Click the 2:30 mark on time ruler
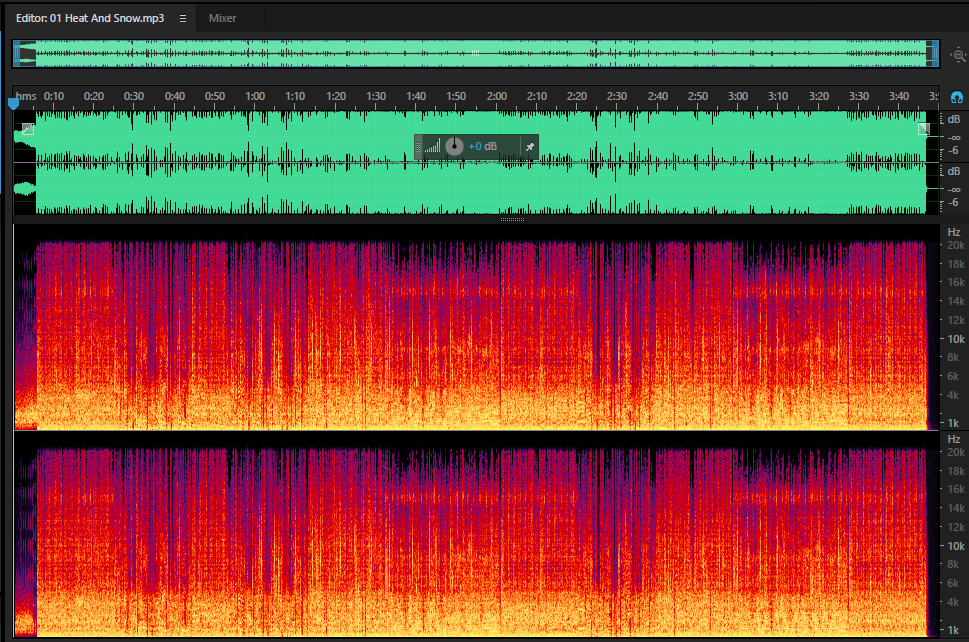Viewport: 969px width, 642px height. coord(617,96)
